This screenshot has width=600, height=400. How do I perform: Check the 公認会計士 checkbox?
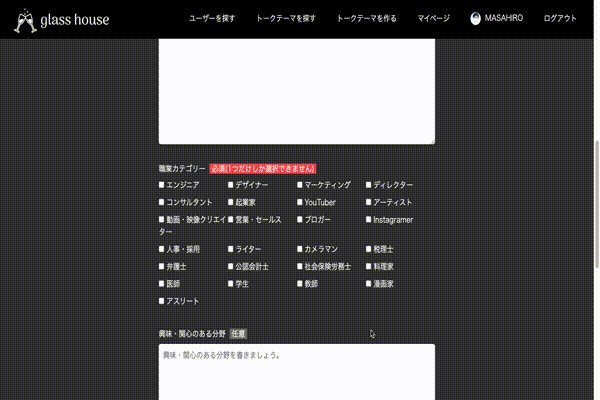[230, 266]
